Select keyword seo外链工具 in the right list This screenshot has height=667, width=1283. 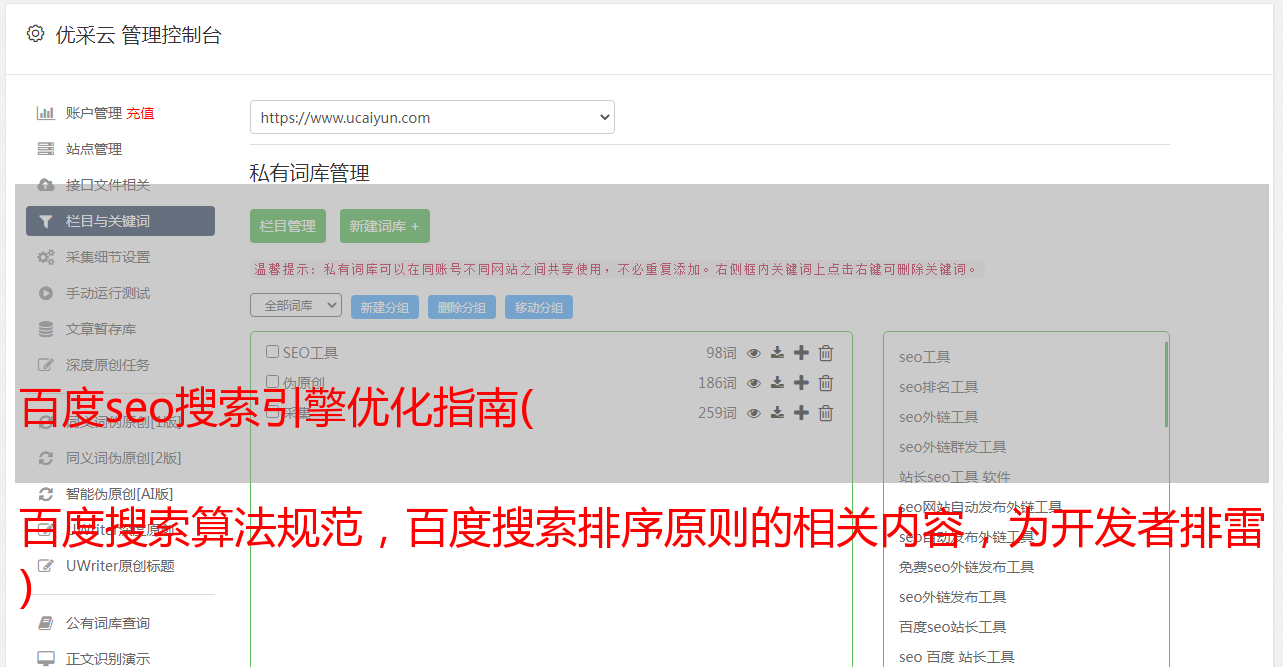(938, 417)
